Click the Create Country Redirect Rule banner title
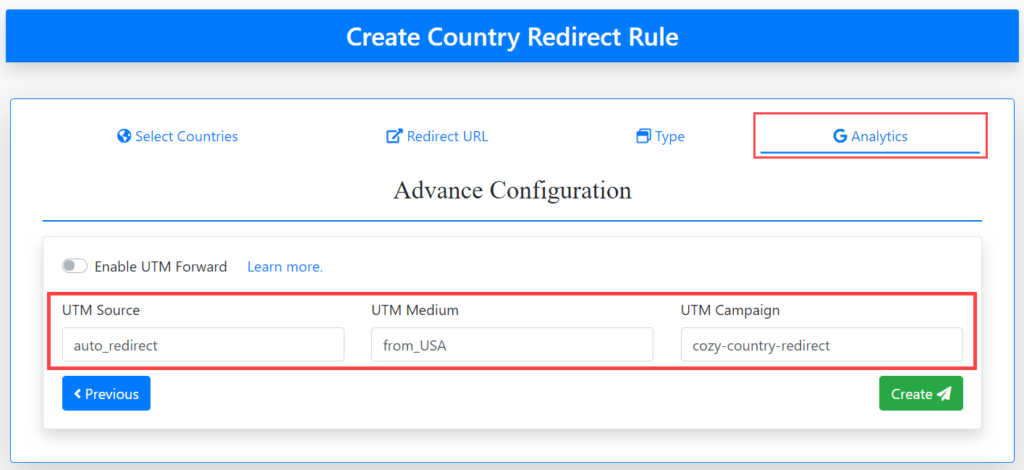Image resolution: width=1024 pixels, height=470 pixels. click(513, 37)
